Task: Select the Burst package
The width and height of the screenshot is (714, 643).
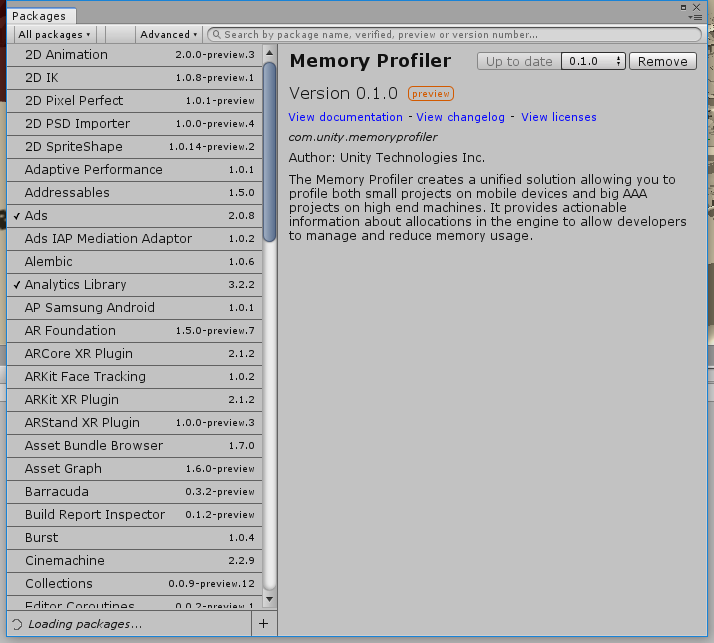Action: coord(135,538)
